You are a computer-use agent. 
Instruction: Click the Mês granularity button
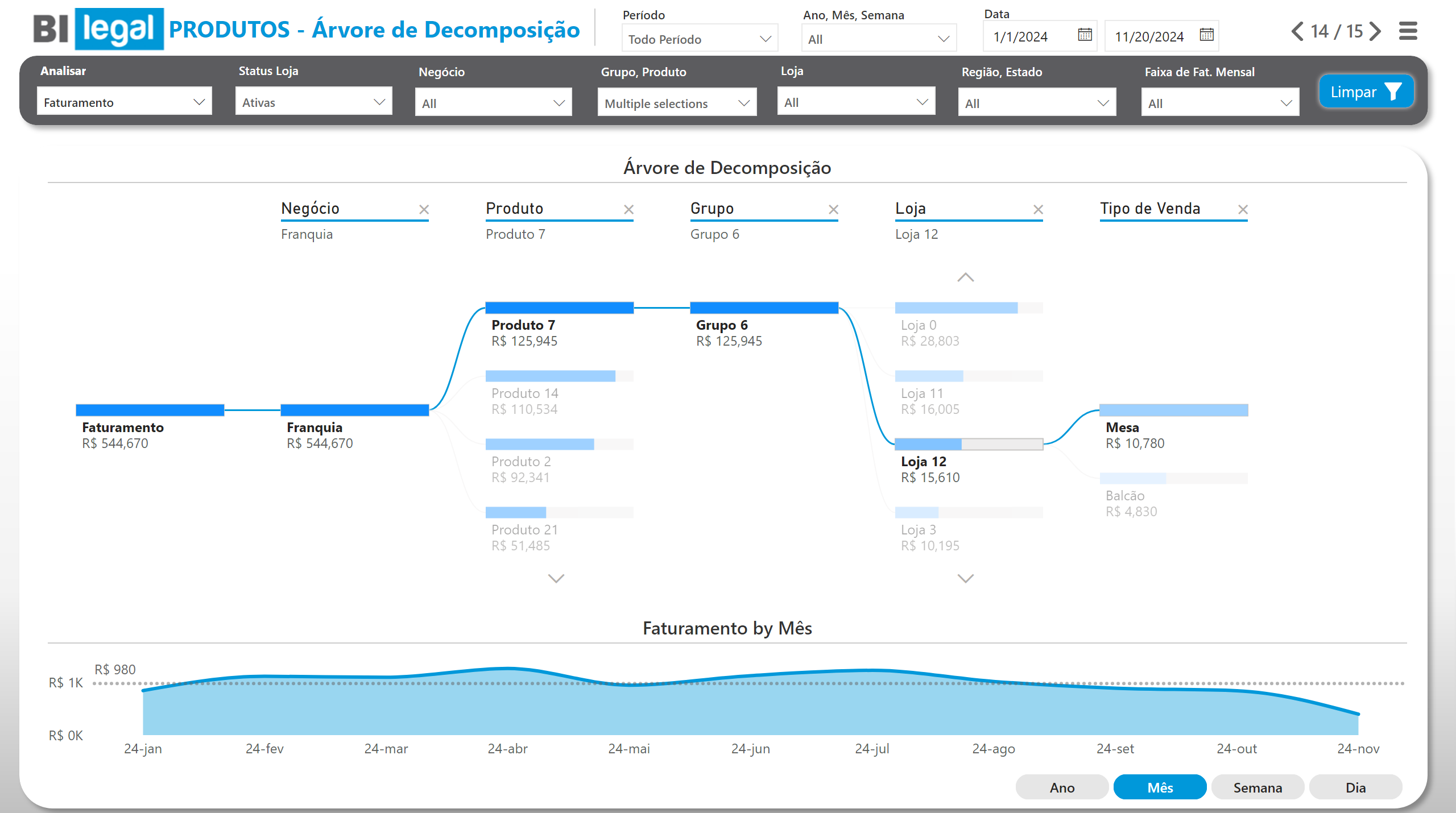[x=1160, y=787]
